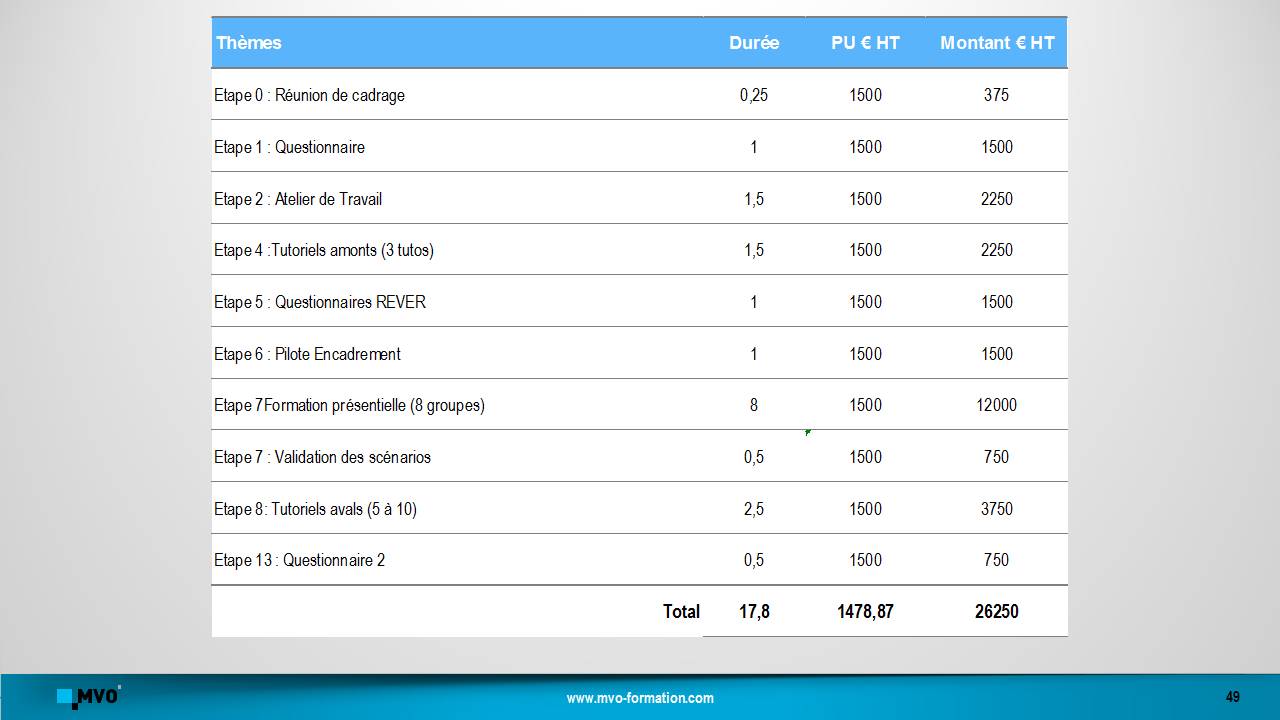1280x720 pixels.
Task: Select Etape 5 : Questionnaires REVER row
Action: (320, 302)
